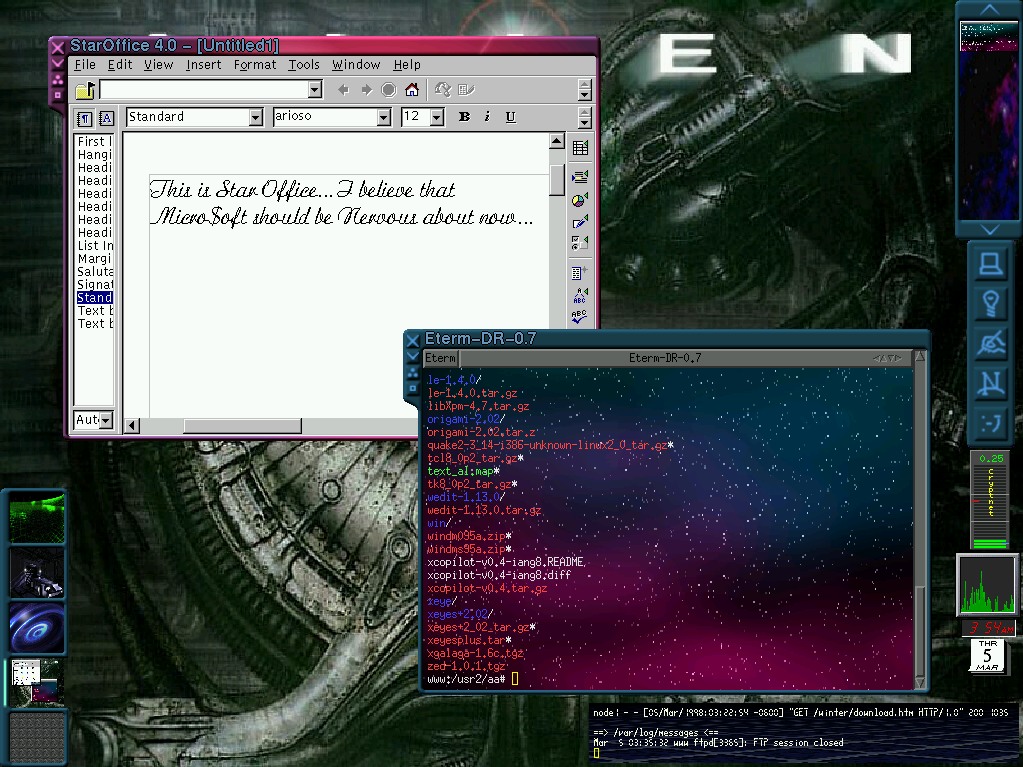Click the Insert Table icon in side toolbar
1023x767 pixels.
[580, 148]
